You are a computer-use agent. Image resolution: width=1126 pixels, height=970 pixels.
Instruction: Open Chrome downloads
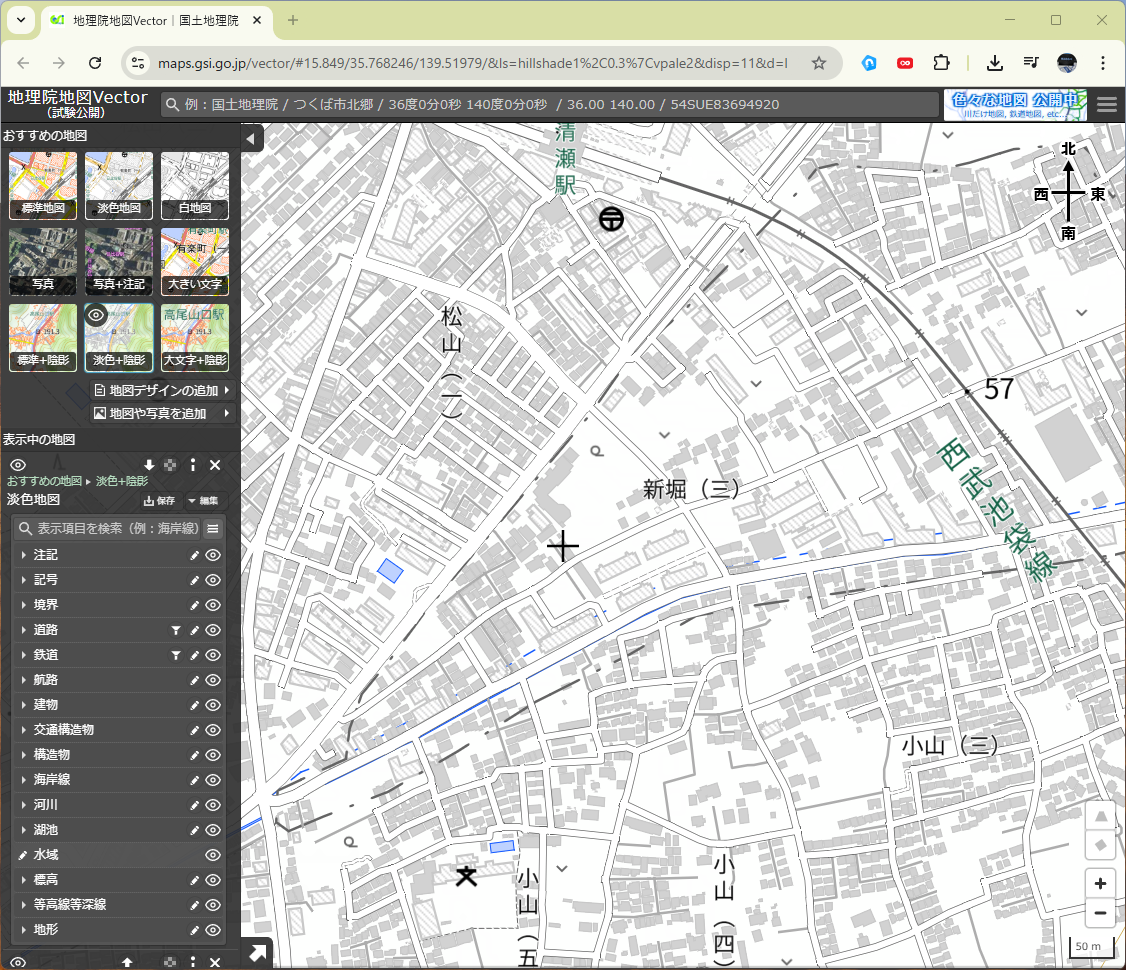pos(995,63)
